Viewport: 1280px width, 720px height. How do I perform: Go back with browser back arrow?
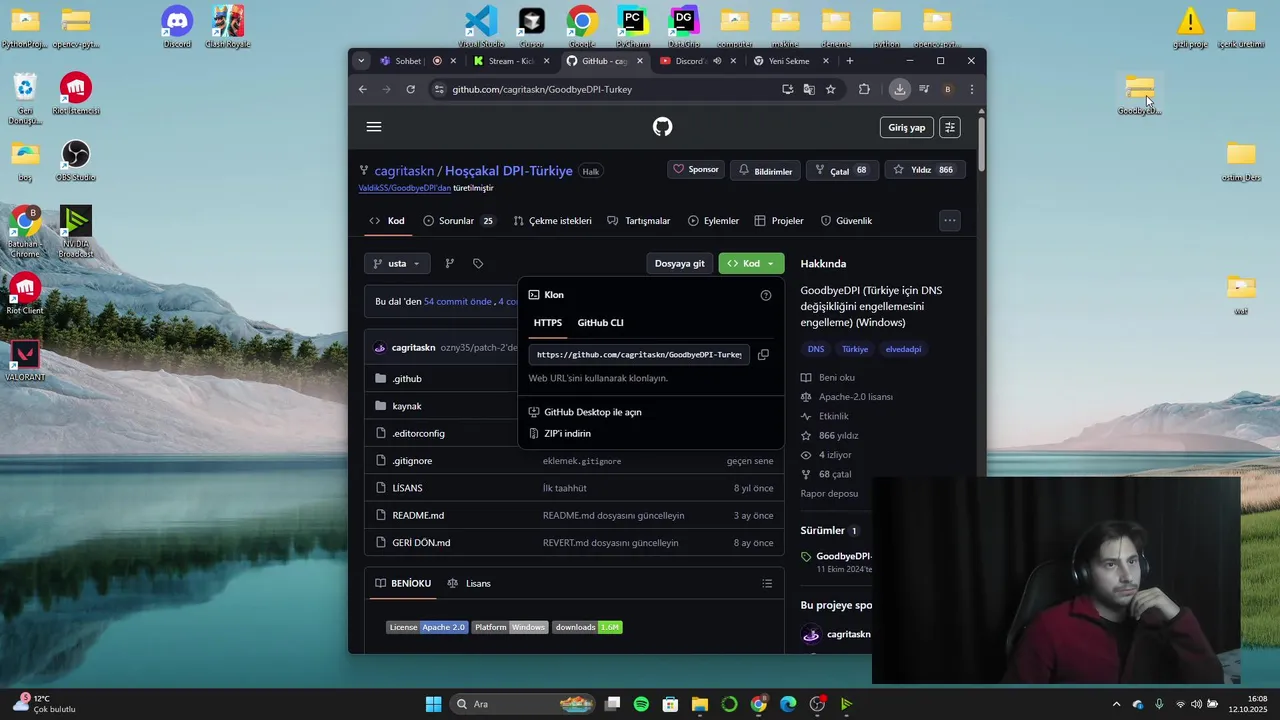[363, 89]
